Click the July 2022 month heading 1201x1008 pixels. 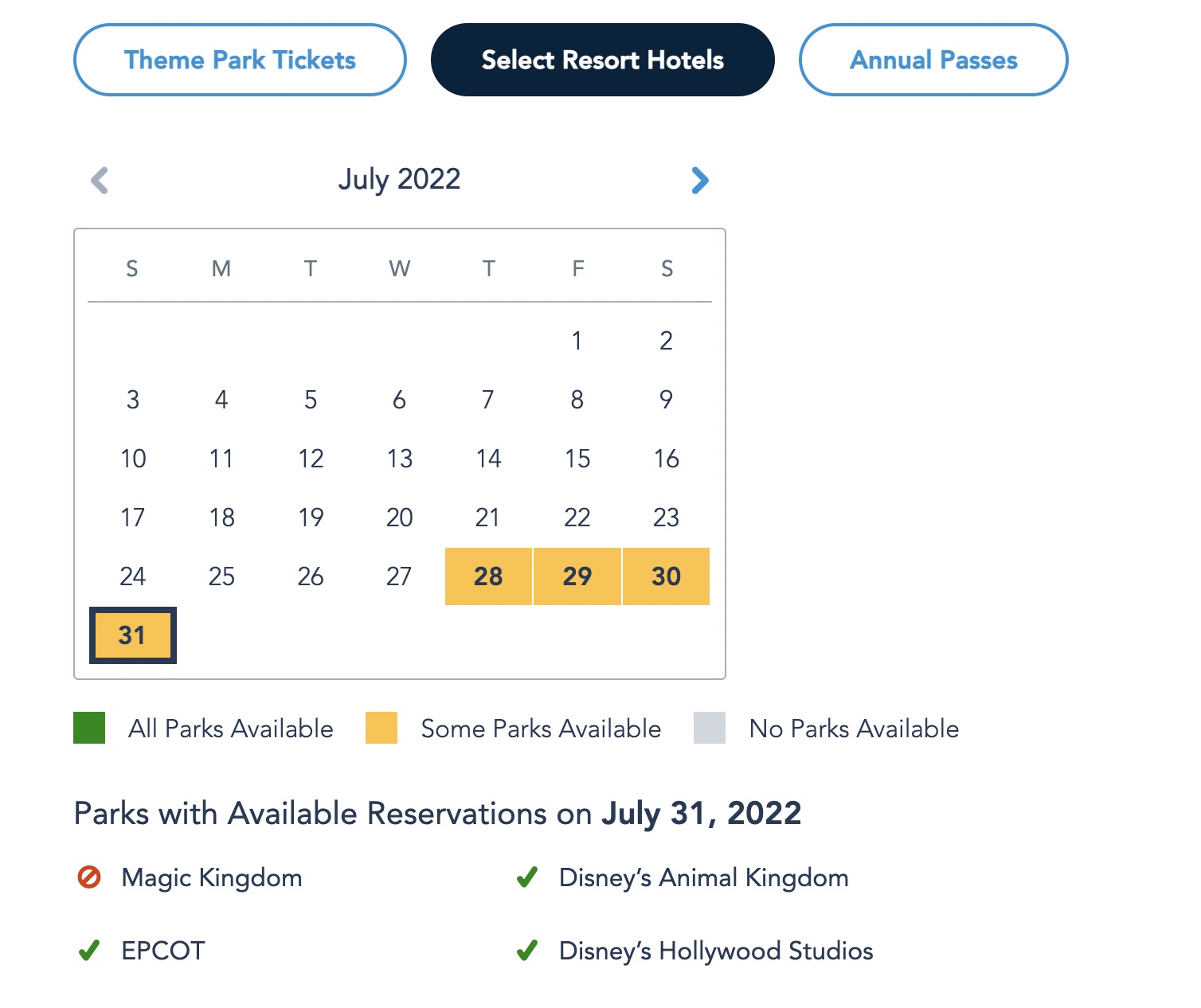[399, 179]
